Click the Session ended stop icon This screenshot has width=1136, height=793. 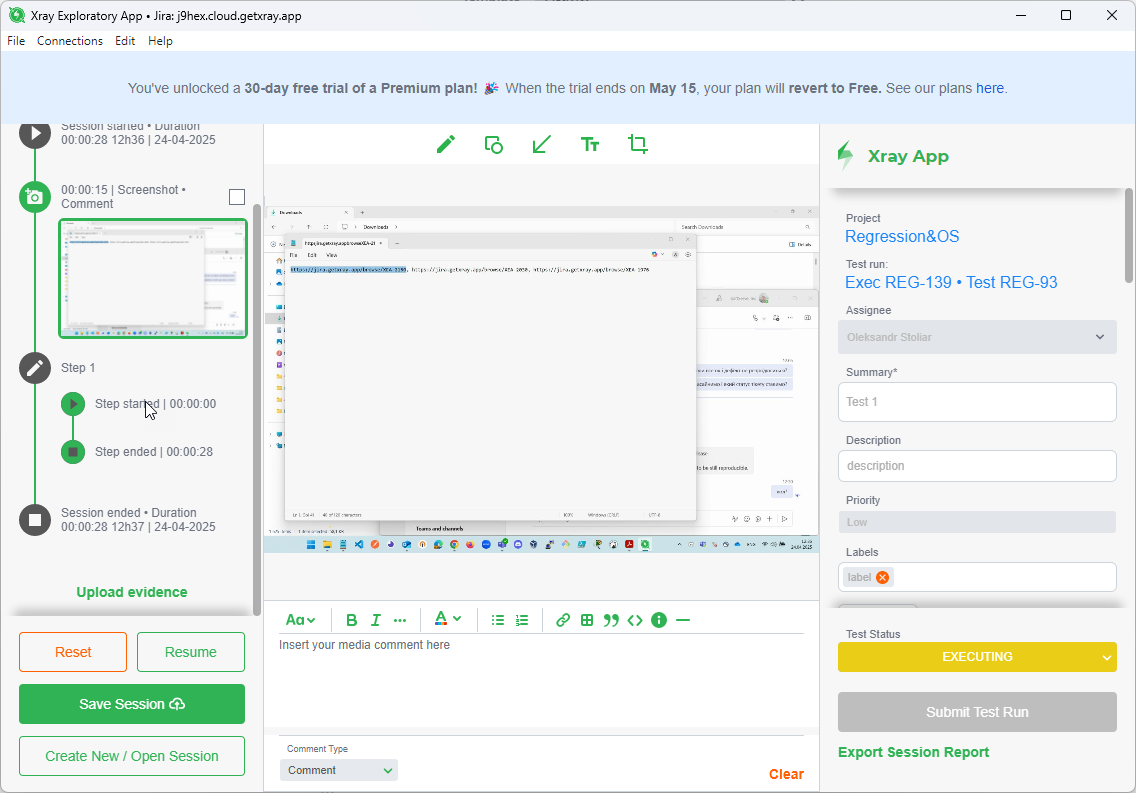(35, 519)
